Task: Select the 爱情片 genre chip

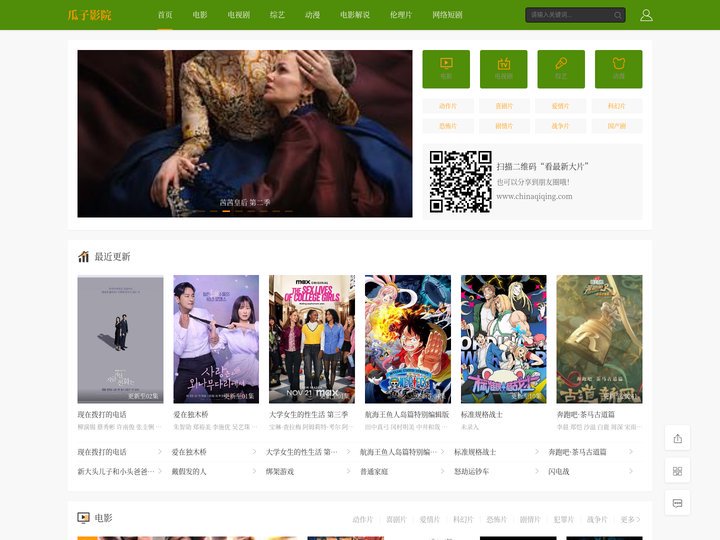Action: tap(560, 106)
